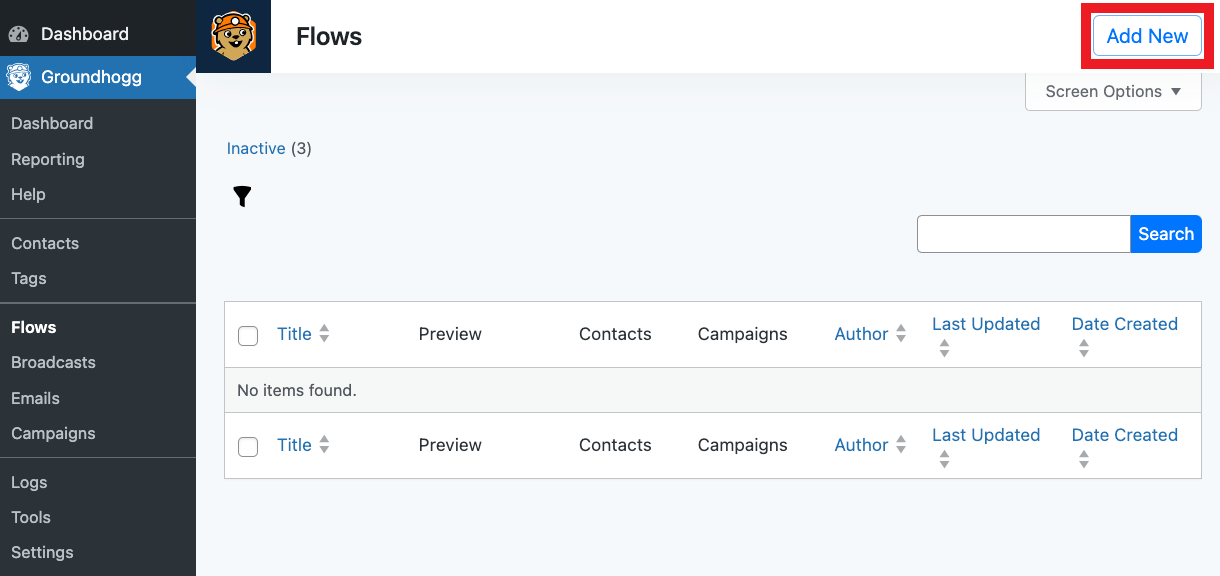
Task: Click the WordPress Dashboard gauge icon
Action: coord(18,34)
